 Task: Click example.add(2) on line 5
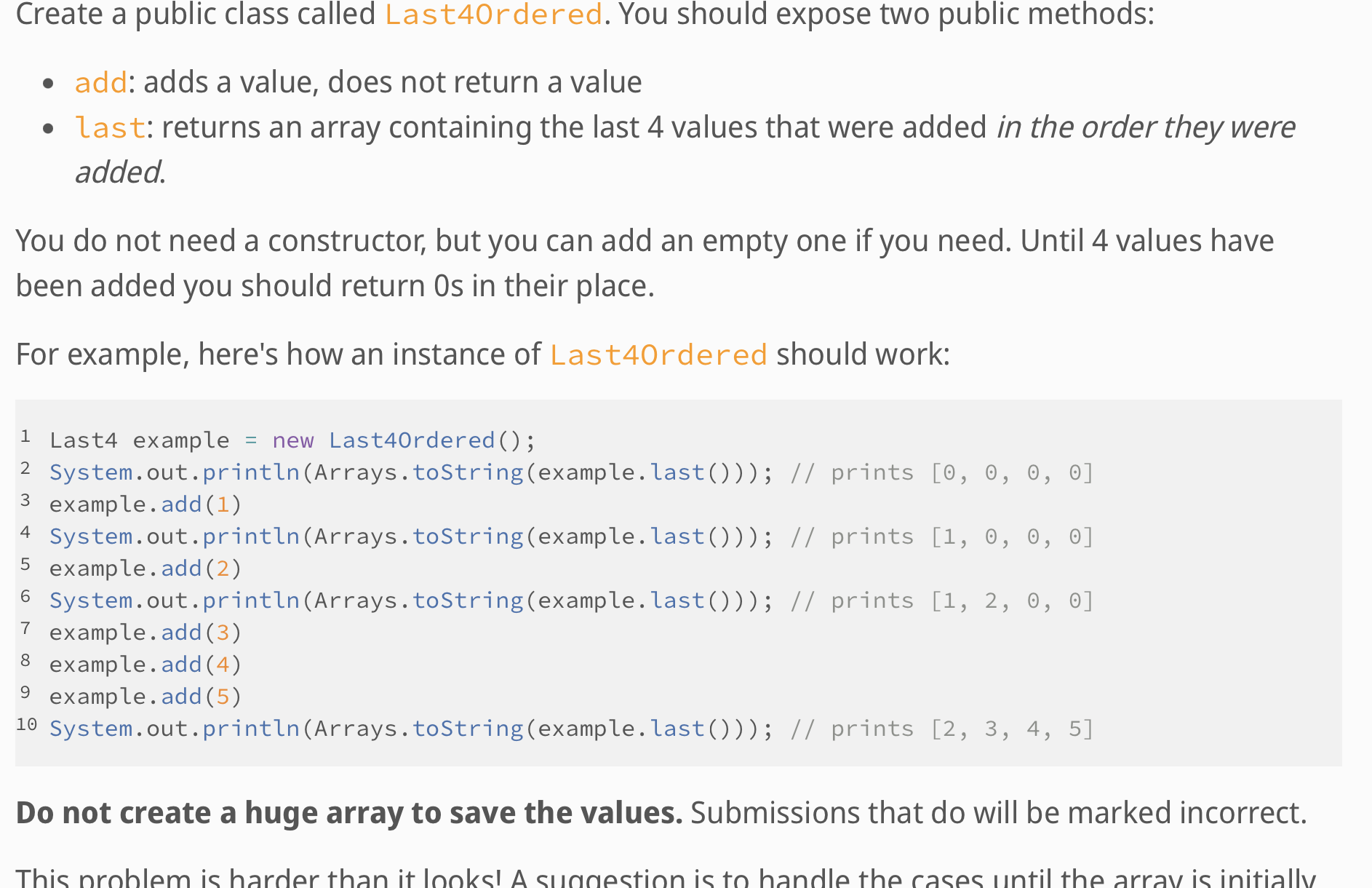pos(145,568)
